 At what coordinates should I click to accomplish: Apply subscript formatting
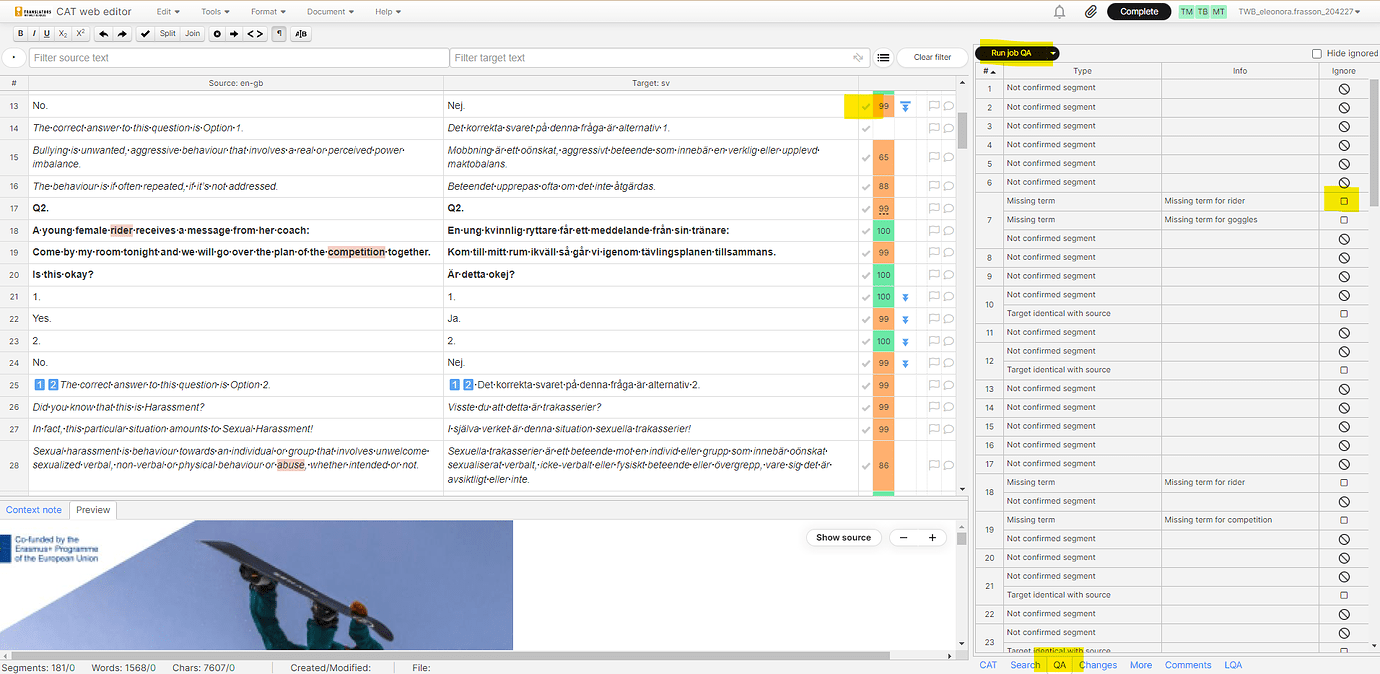point(63,34)
